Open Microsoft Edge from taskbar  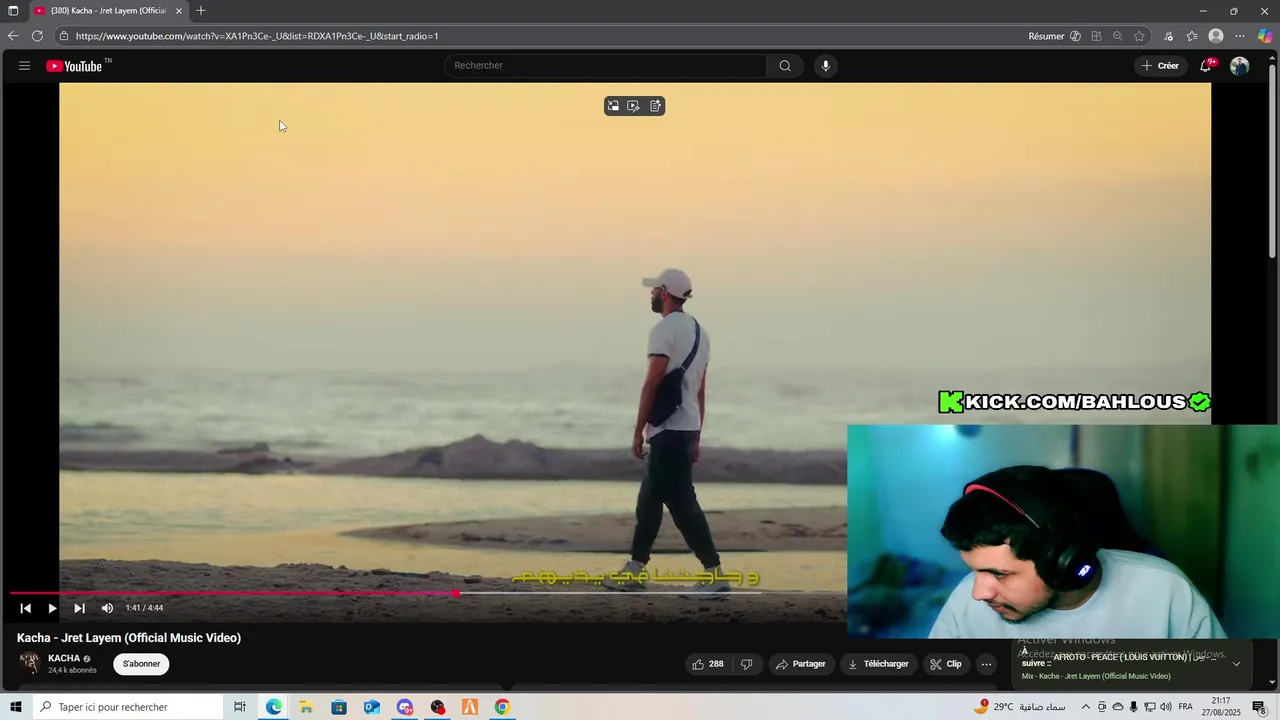coord(273,707)
